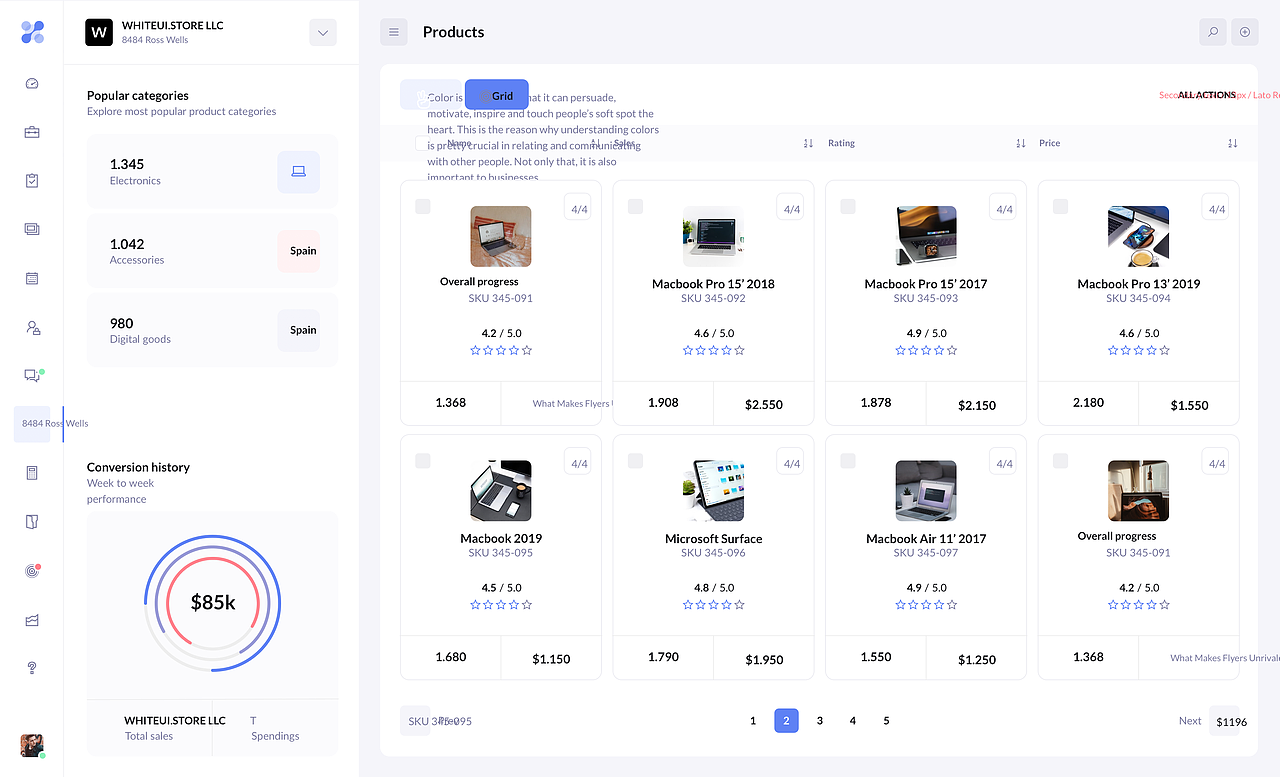Select current page 2
1280x777 pixels.
[786, 720]
